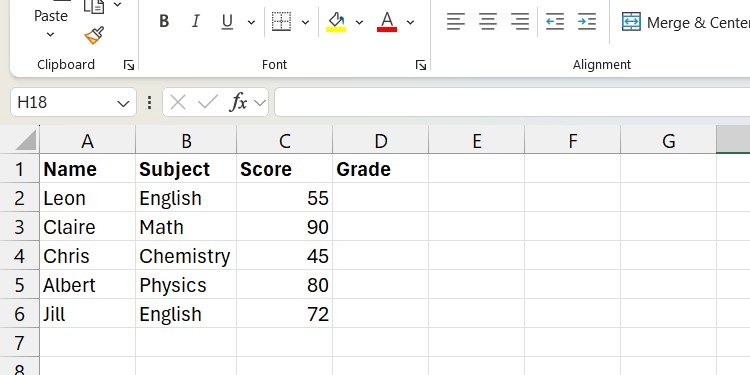Open the Paste dropdown arrow

pos(50,34)
